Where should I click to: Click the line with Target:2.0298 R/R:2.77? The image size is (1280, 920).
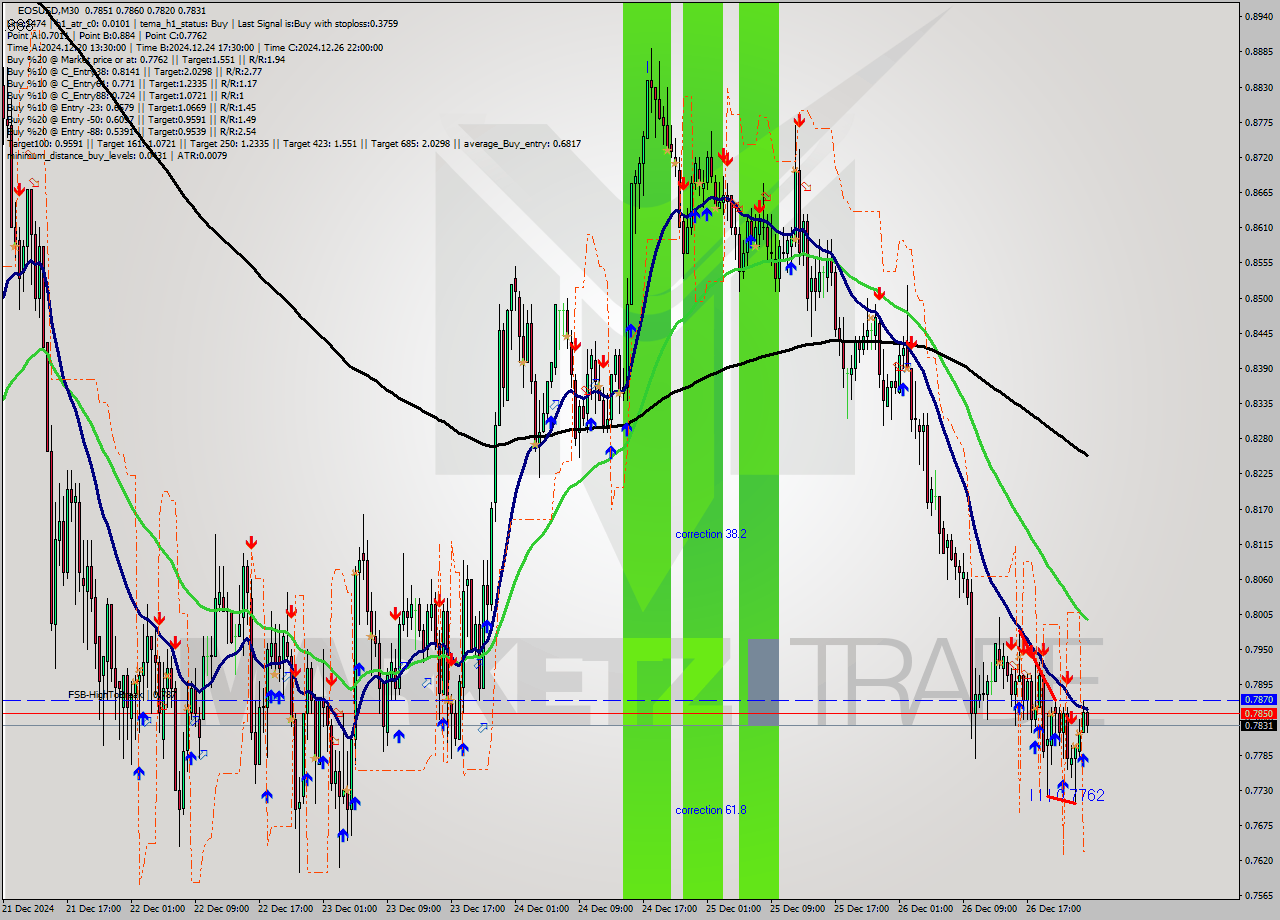point(134,71)
